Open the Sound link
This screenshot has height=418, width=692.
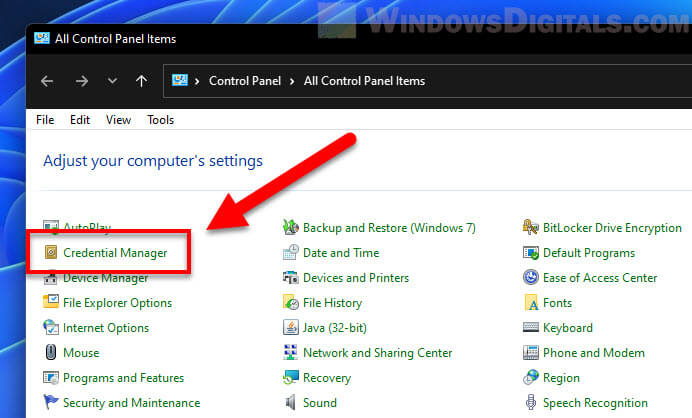[x=320, y=403]
